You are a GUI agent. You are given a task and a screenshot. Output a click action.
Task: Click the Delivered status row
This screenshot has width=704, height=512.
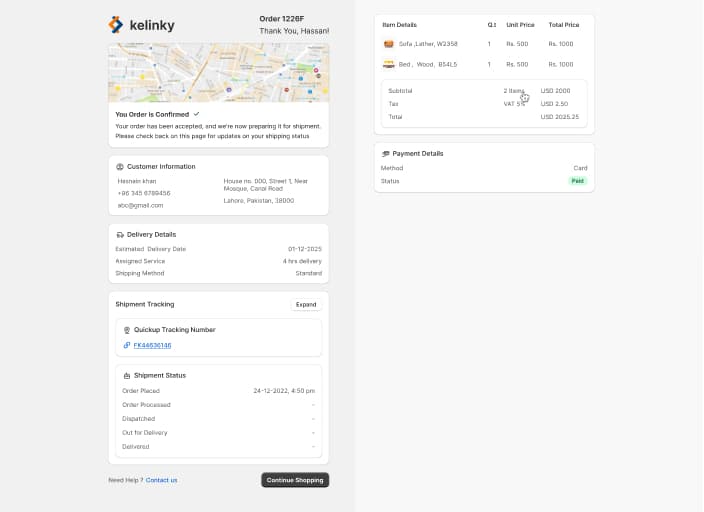[219, 446]
